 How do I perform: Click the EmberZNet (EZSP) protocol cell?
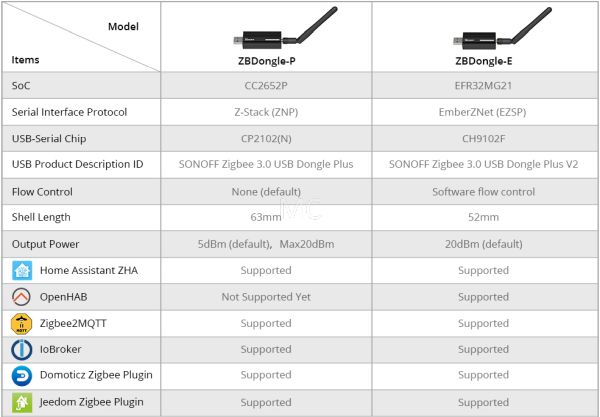(483, 112)
